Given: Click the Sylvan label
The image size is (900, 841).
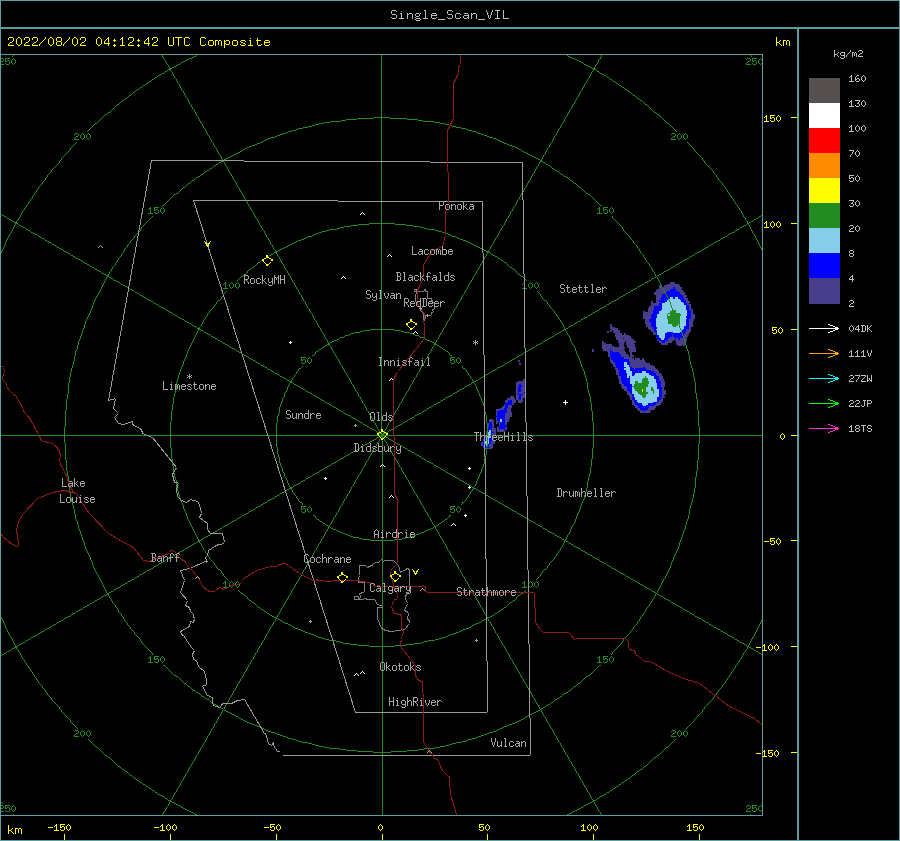Looking at the screenshot, I should tap(383, 295).
